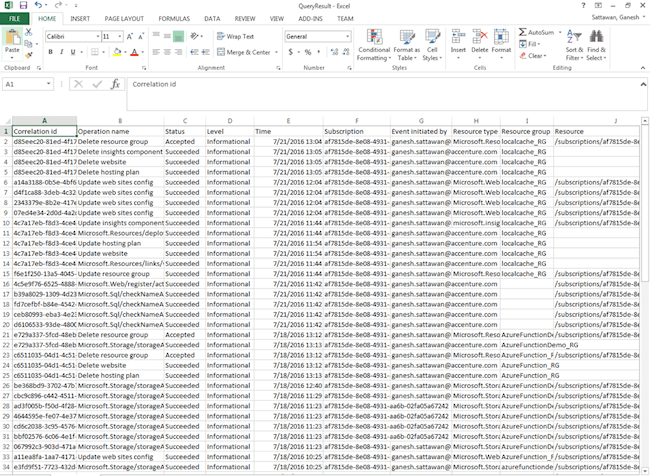Screen dimensions: 650x476
Task: Click Excel Help question mark icon
Action: coord(583,5)
